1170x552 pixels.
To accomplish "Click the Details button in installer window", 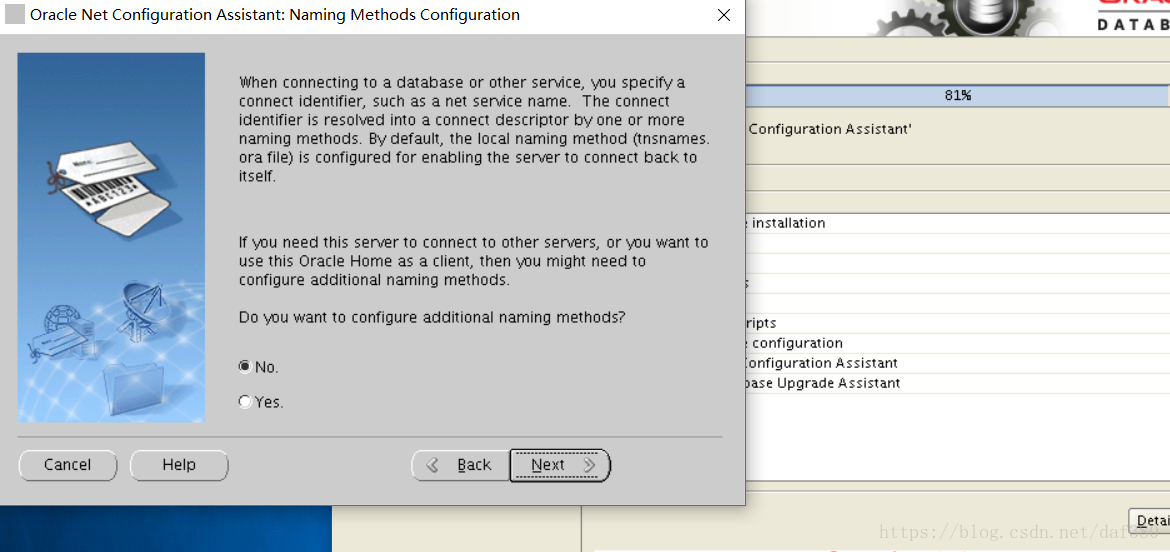I will pyautogui.click(x=1149, y=521).
